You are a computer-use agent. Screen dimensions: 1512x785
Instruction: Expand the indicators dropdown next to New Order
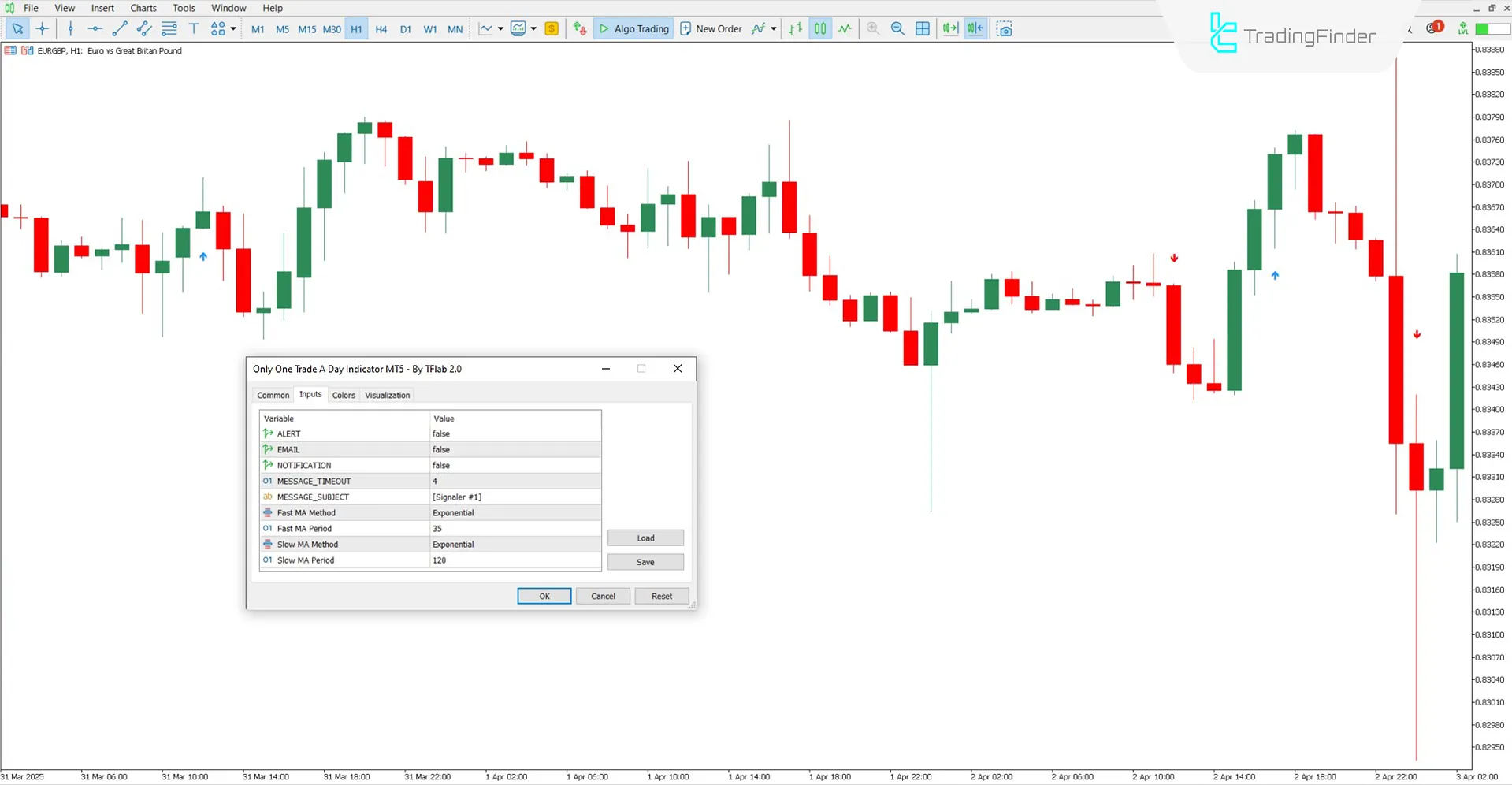click(x=773, y=28)
